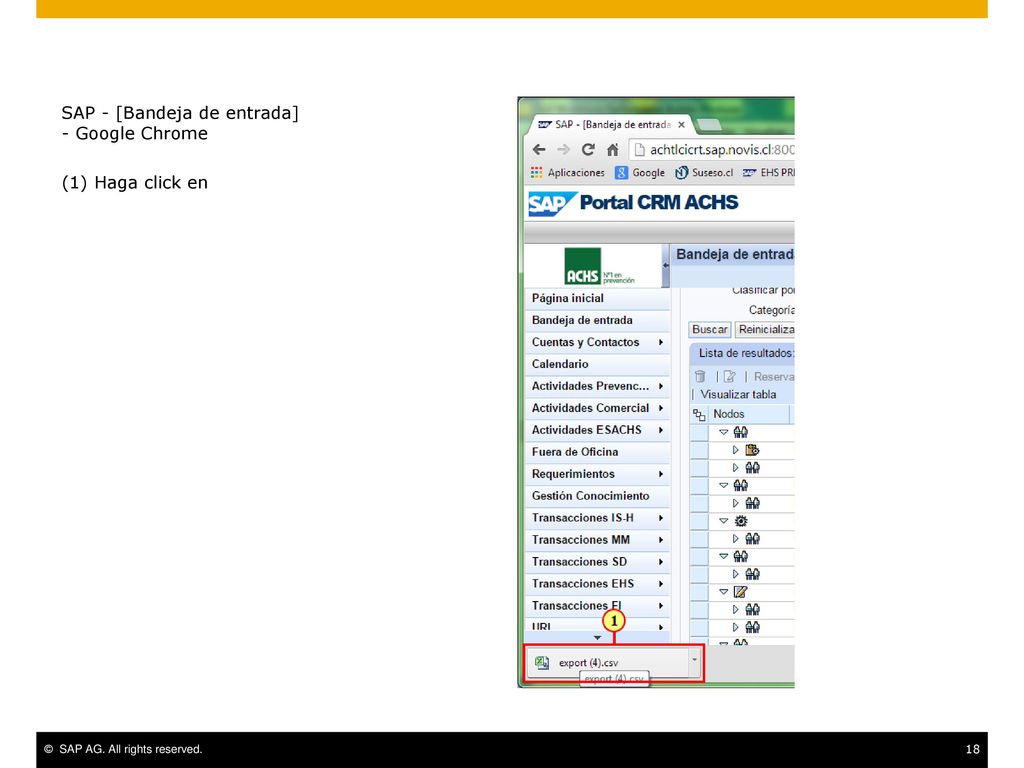Collapse the navigation pane with the arrow handle
This screenshot has height=768, width=1024.
coord(665,265)
